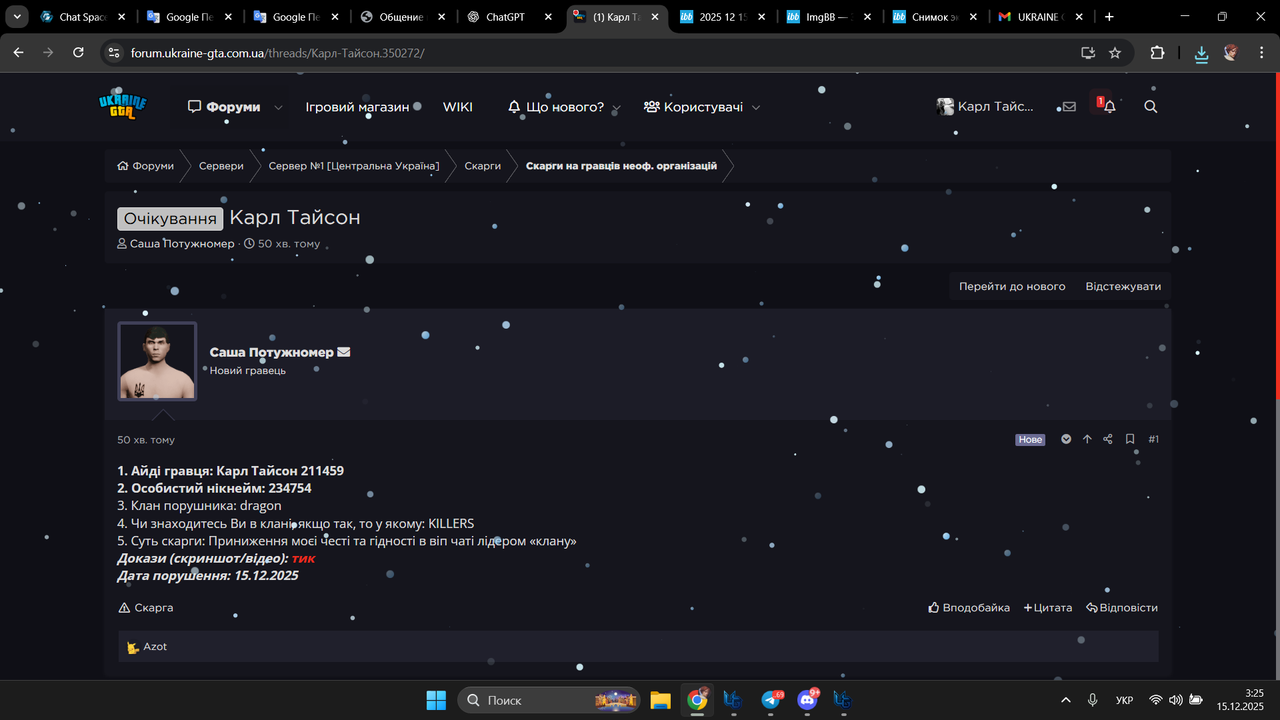Open private messages envelope icon
Image resolution: width=1280 pixels, height=720 pixels.
click(x=1069, y=106)
